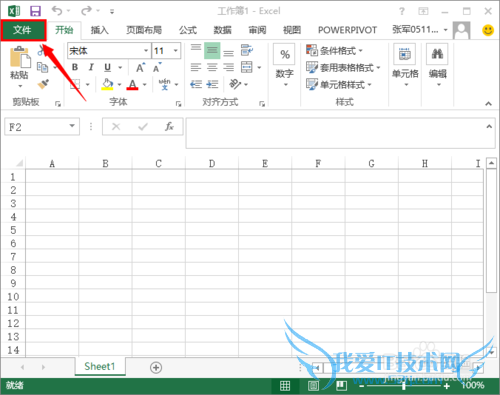
Task: Switch to the 审阅 tab
Action: point(257,30)
